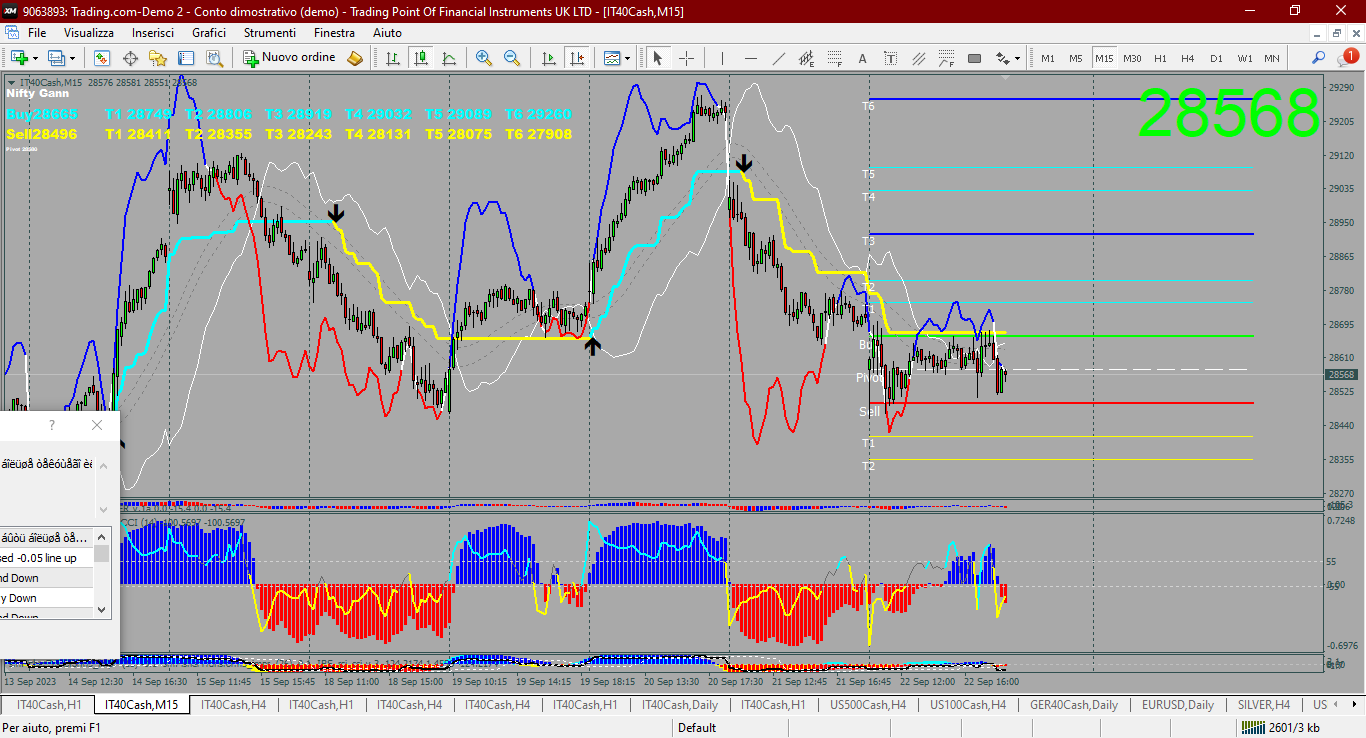Switch to the EURUSD,Daily chart tab

1178,705
